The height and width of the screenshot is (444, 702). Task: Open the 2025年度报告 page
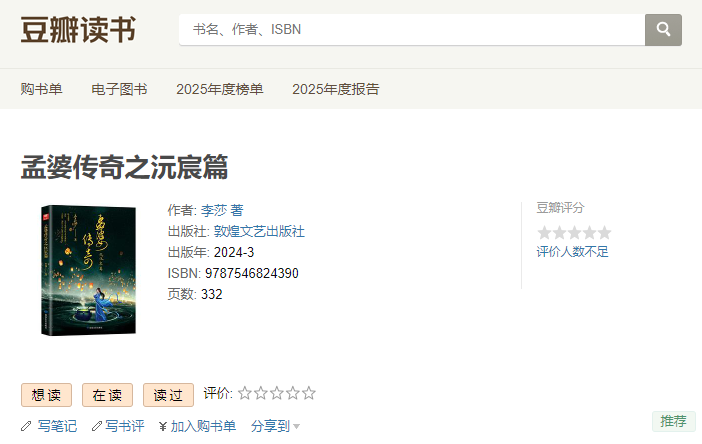click(336, 89)
